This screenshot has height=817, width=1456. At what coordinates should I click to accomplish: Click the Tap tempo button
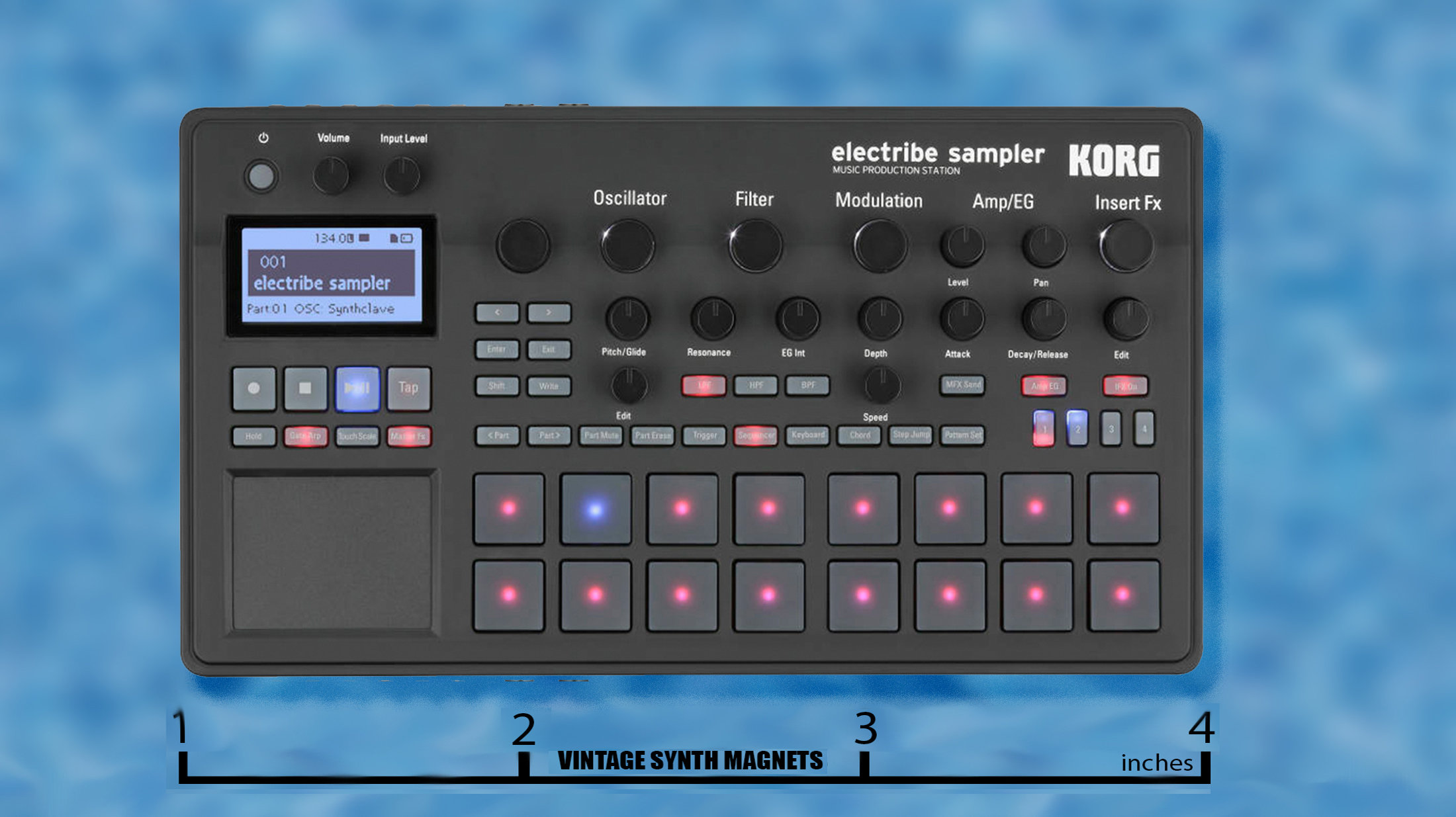pyautogui.click(x=409, y=388)
